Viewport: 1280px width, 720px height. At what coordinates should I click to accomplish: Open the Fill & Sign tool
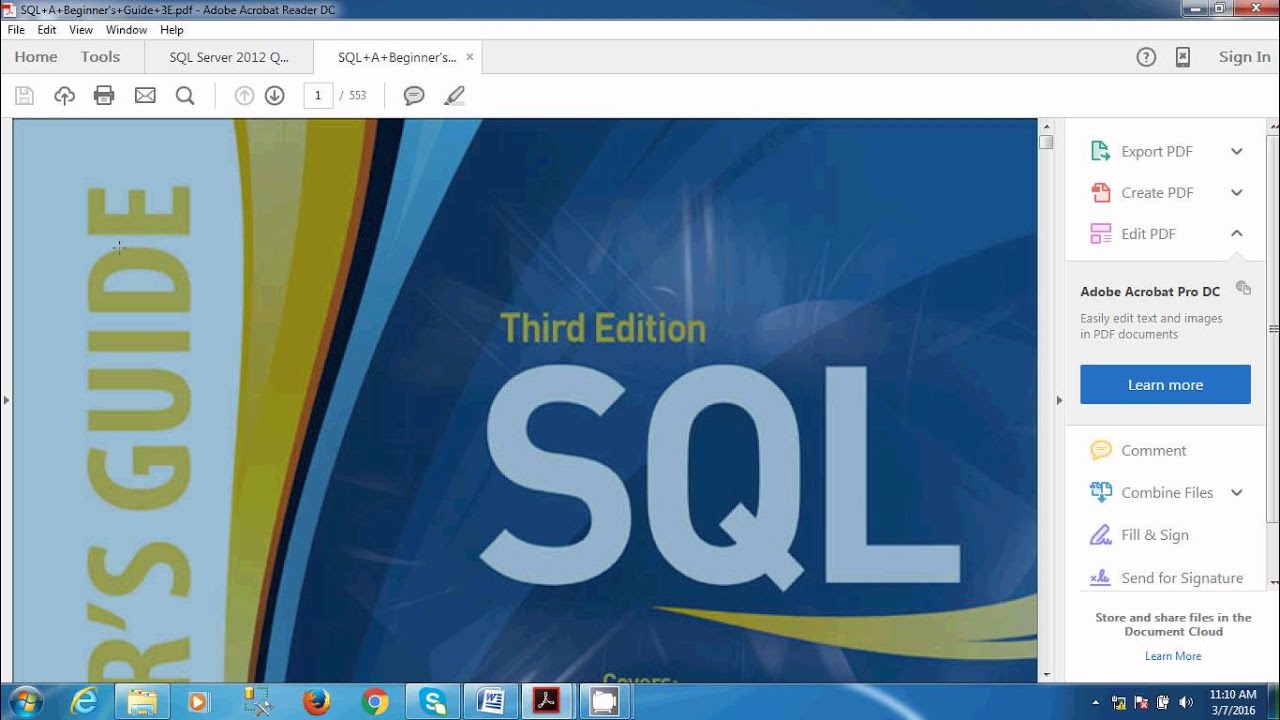coord(1155,535)
